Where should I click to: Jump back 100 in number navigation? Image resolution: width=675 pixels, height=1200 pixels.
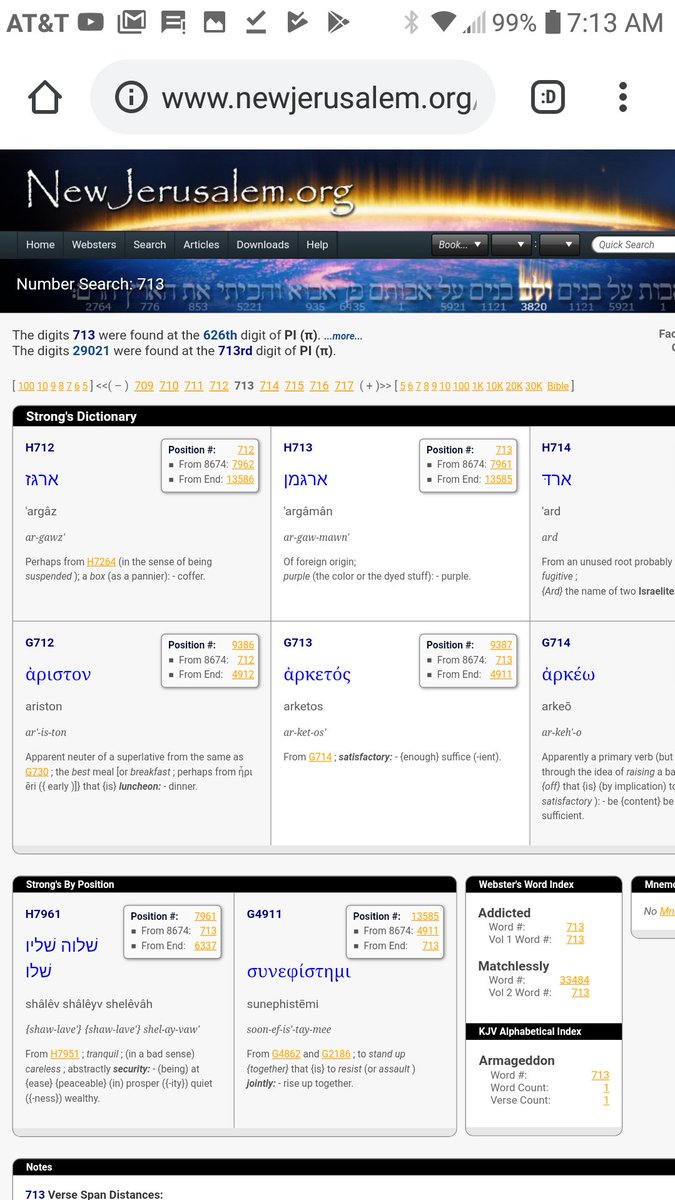coord(26,386)
